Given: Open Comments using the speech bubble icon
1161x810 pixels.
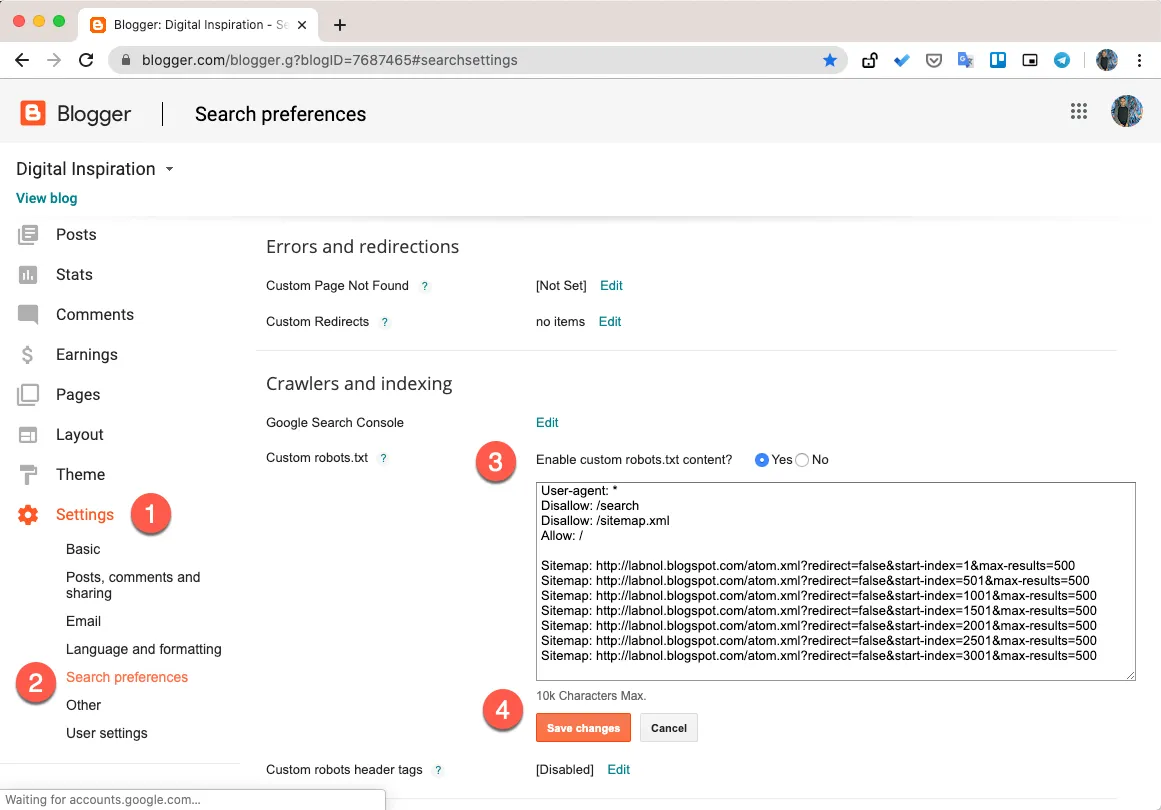Looking at the screenshot, I should pos(28,314).
